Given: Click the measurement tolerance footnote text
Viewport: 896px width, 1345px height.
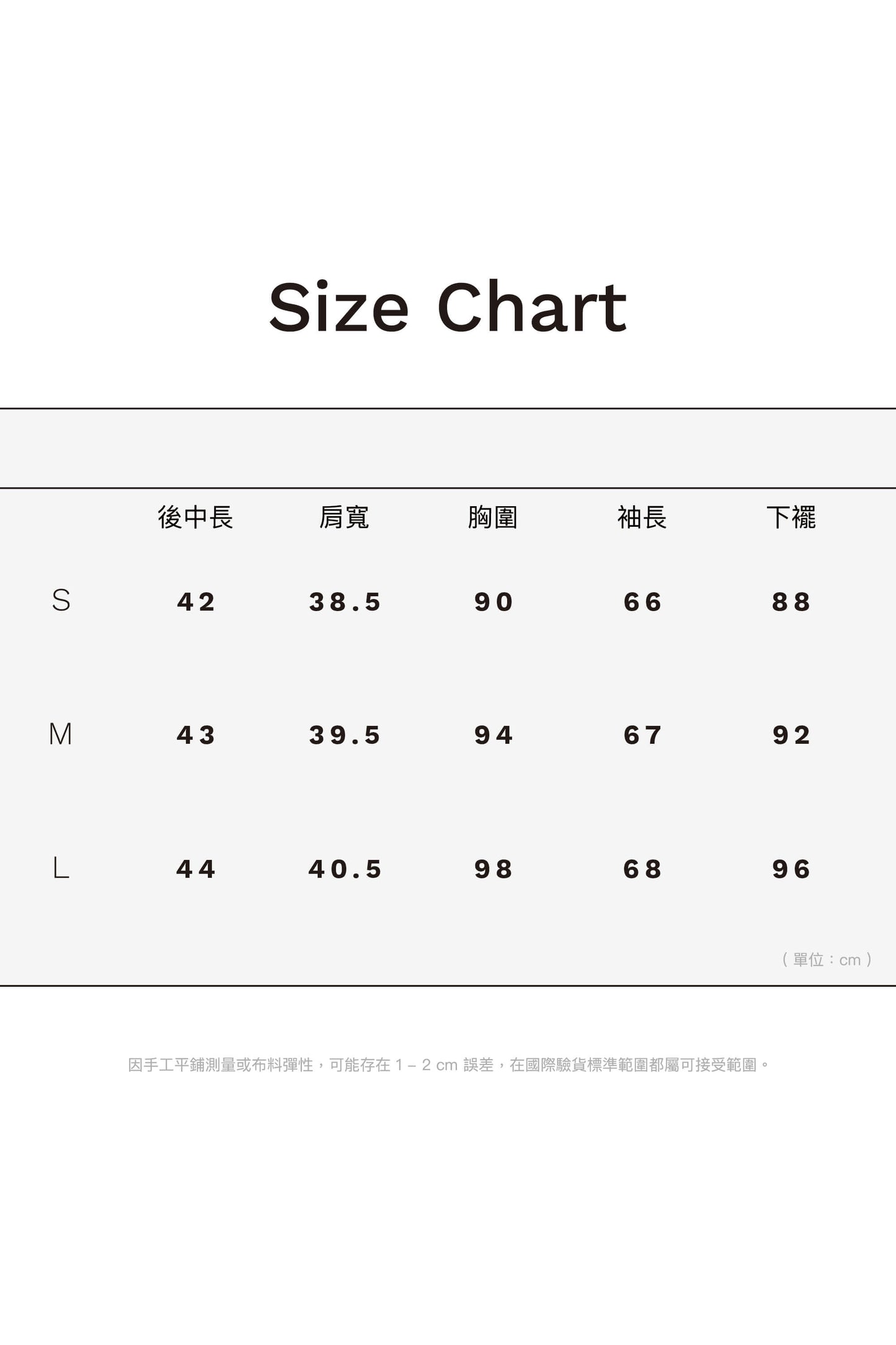Looking at the screenshot, I should (448, 1065).
